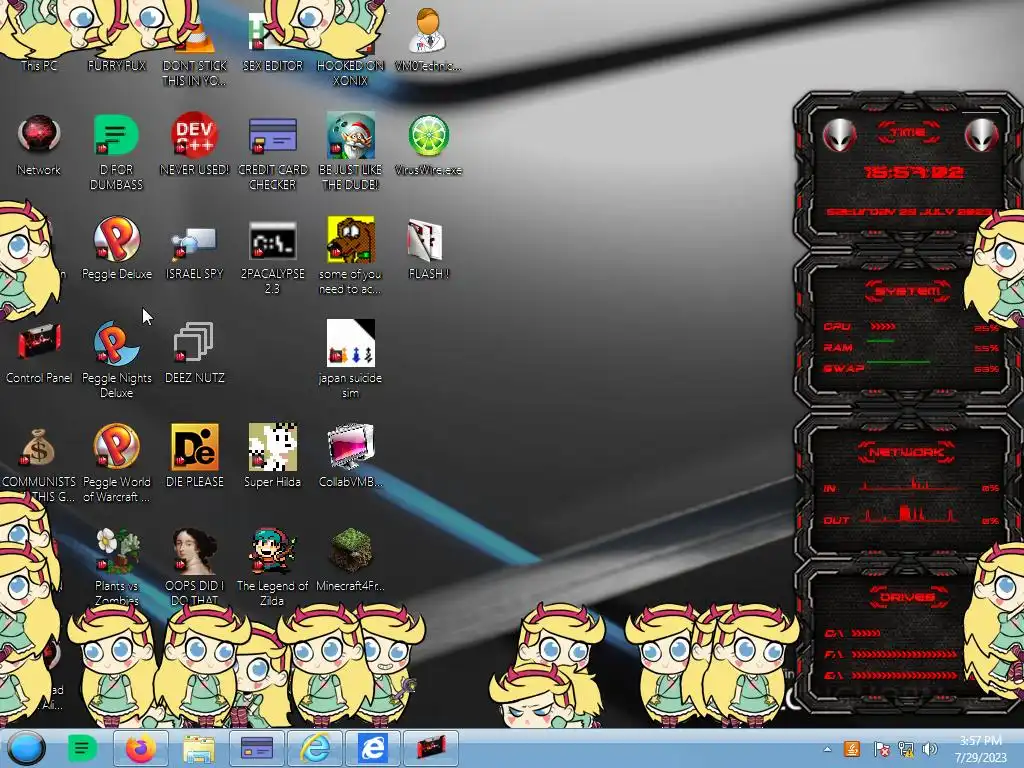Launch Peggle Nights Deluxe
Viewport: 1024px width, 768px height.
[116, 343]
